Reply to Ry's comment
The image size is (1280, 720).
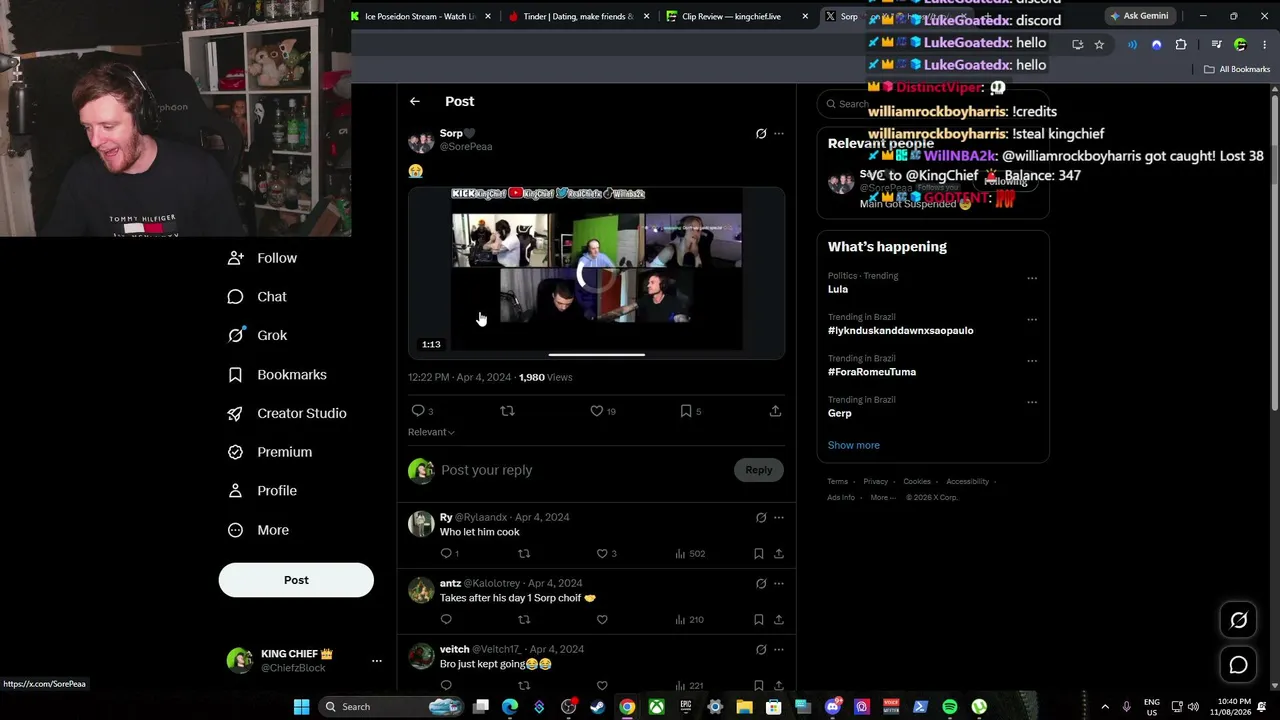coord(446,554)
